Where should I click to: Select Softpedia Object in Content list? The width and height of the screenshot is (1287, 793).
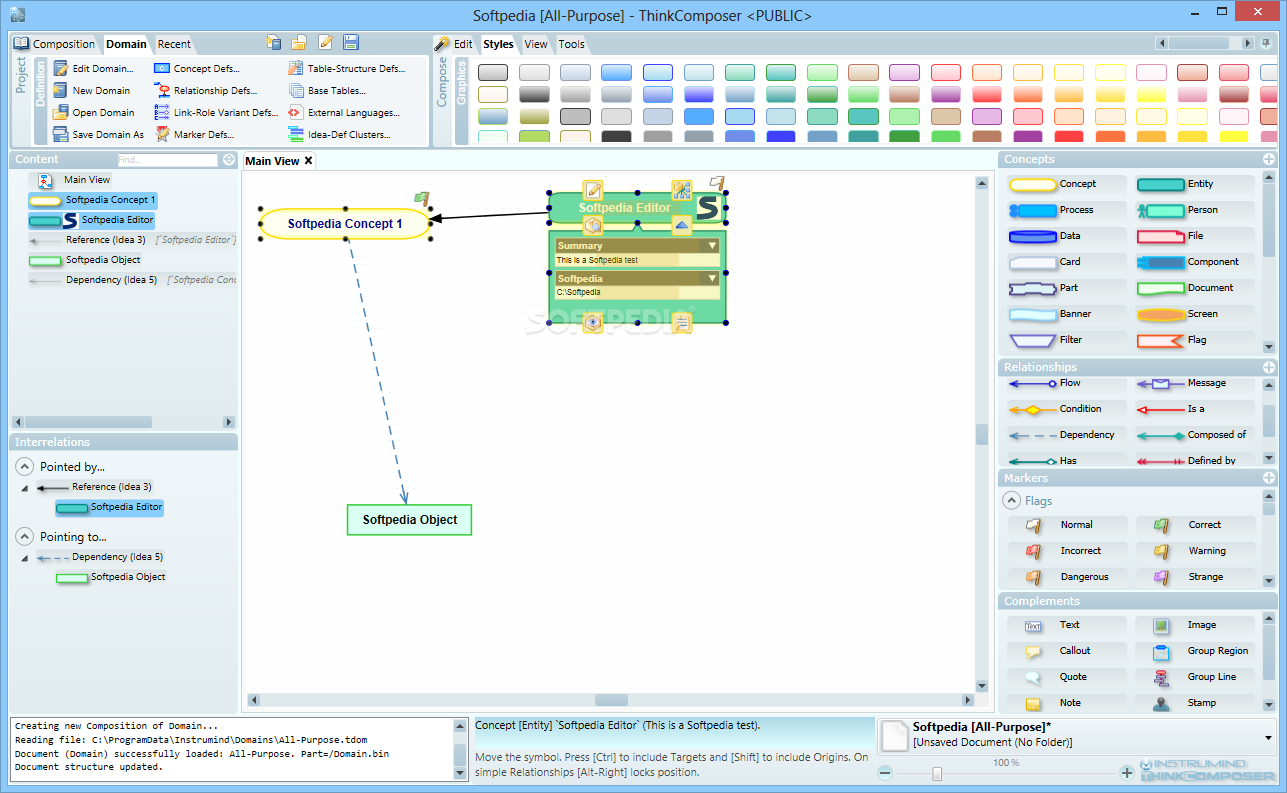[84, 260]
